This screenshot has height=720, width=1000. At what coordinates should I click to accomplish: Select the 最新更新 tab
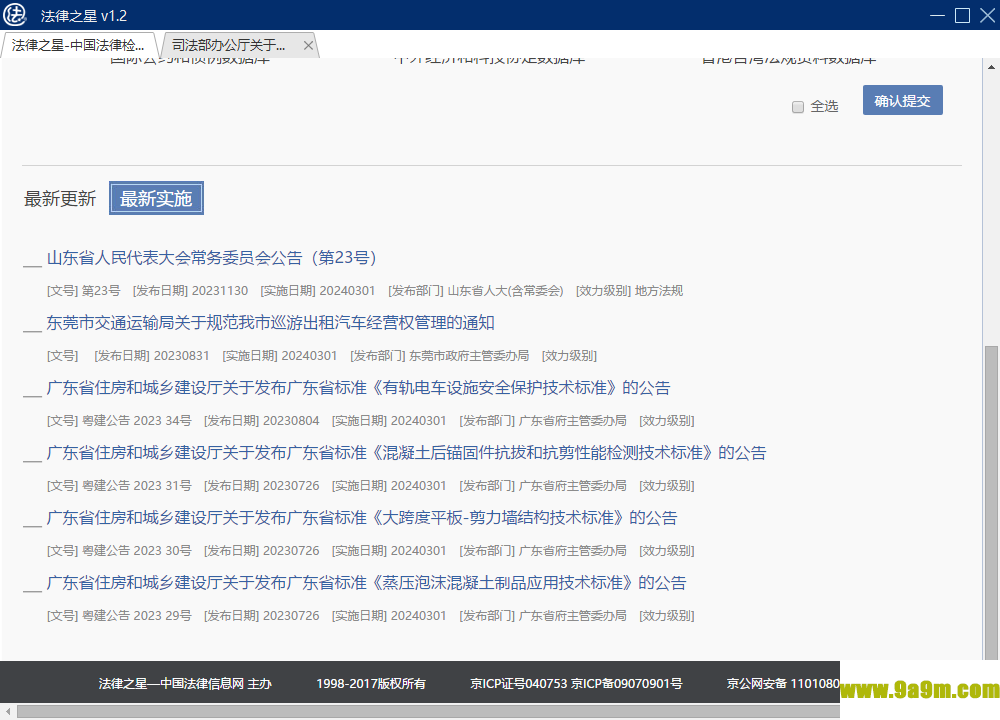[60, 198]
